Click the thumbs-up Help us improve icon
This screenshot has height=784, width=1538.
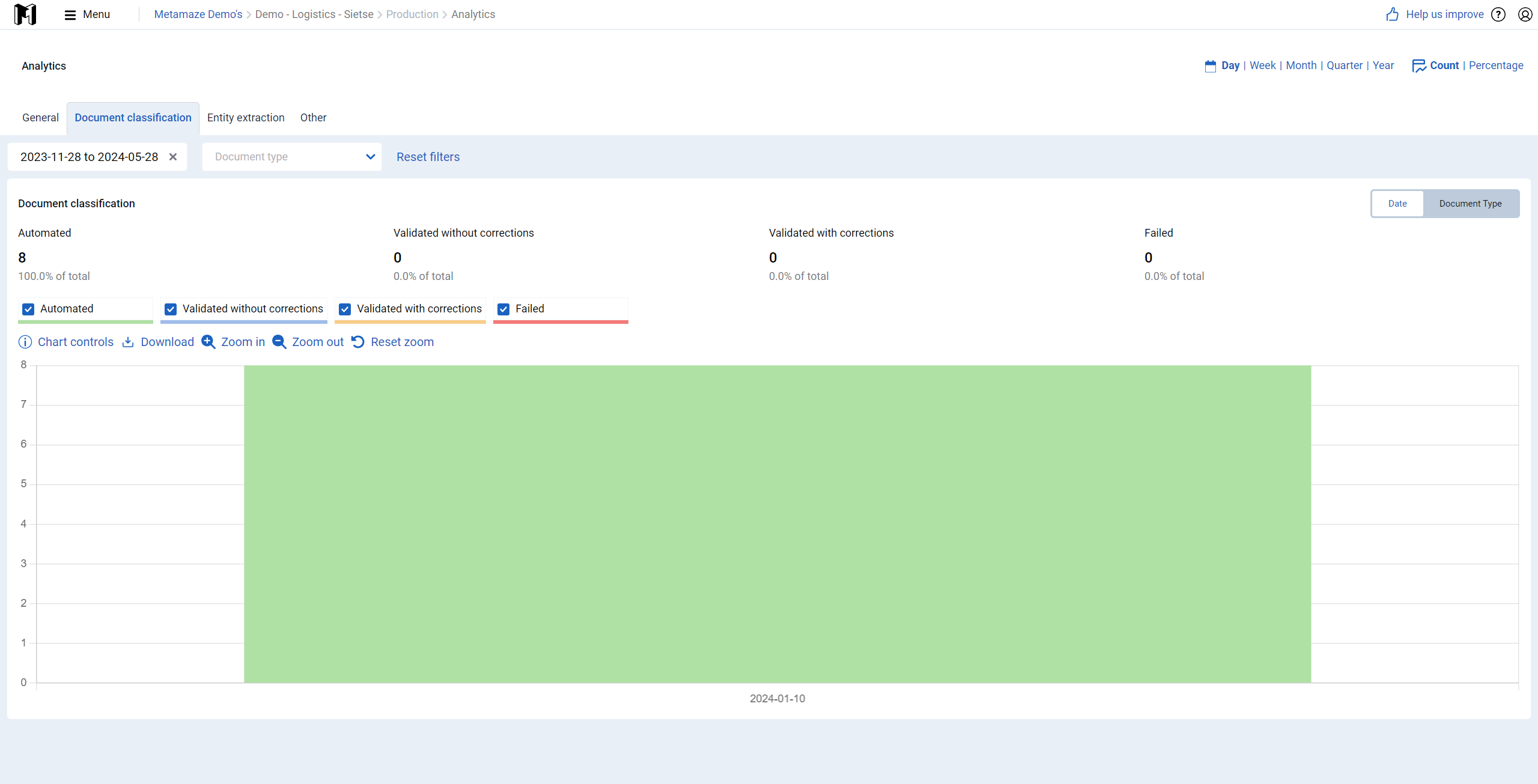(1393, 14)
